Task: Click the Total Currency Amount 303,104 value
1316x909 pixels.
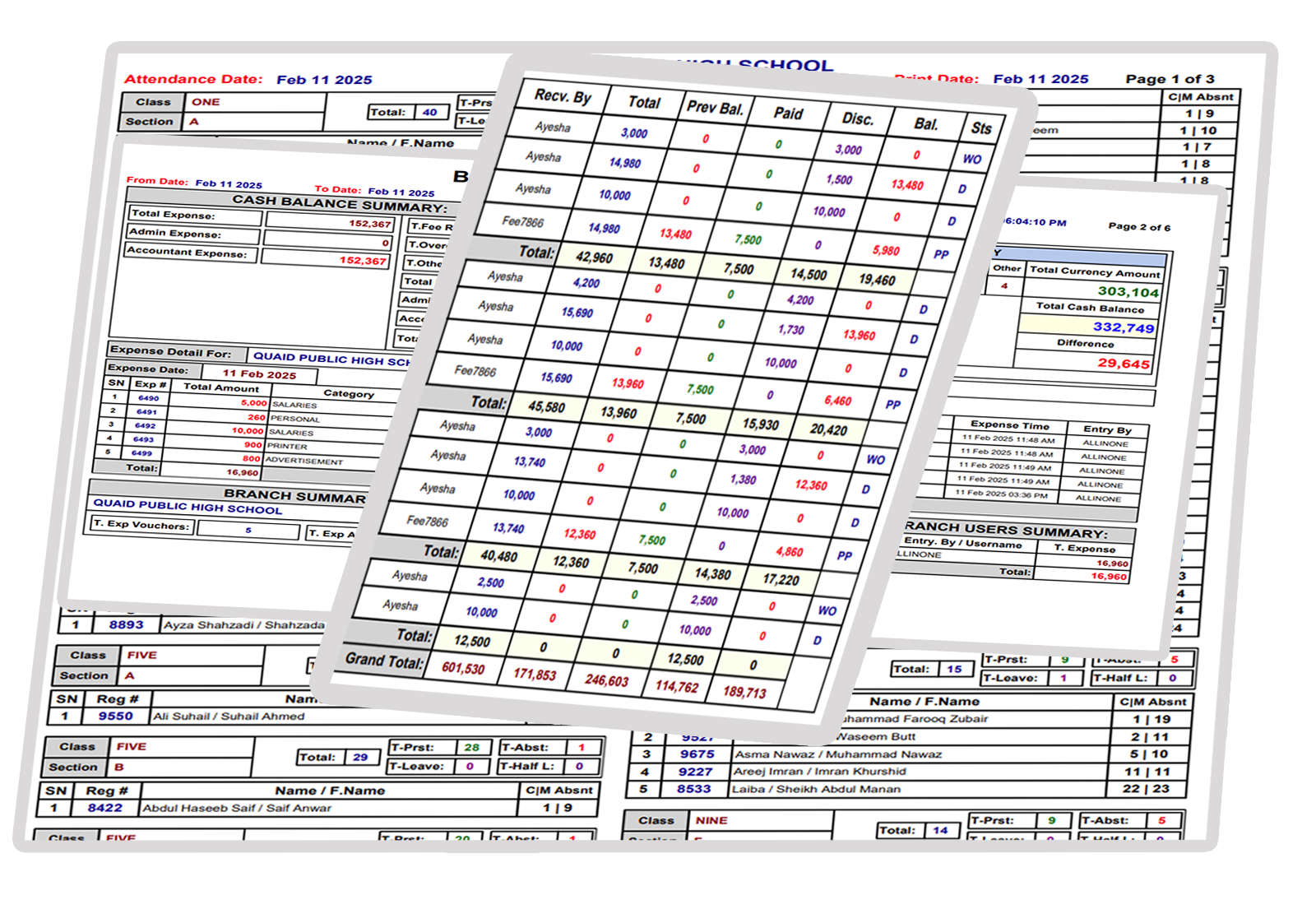Action: [x=1128, y=291]
